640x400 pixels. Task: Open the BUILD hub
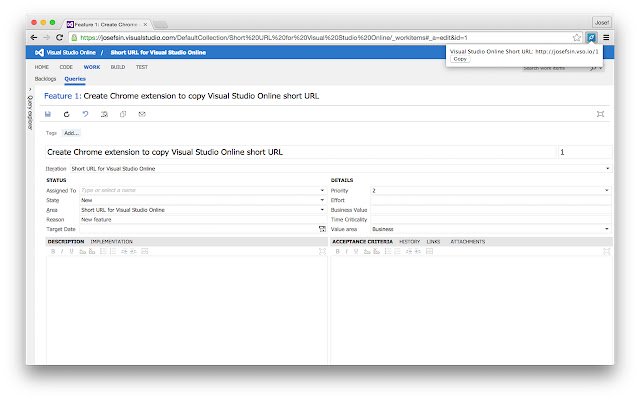point(118,67)
